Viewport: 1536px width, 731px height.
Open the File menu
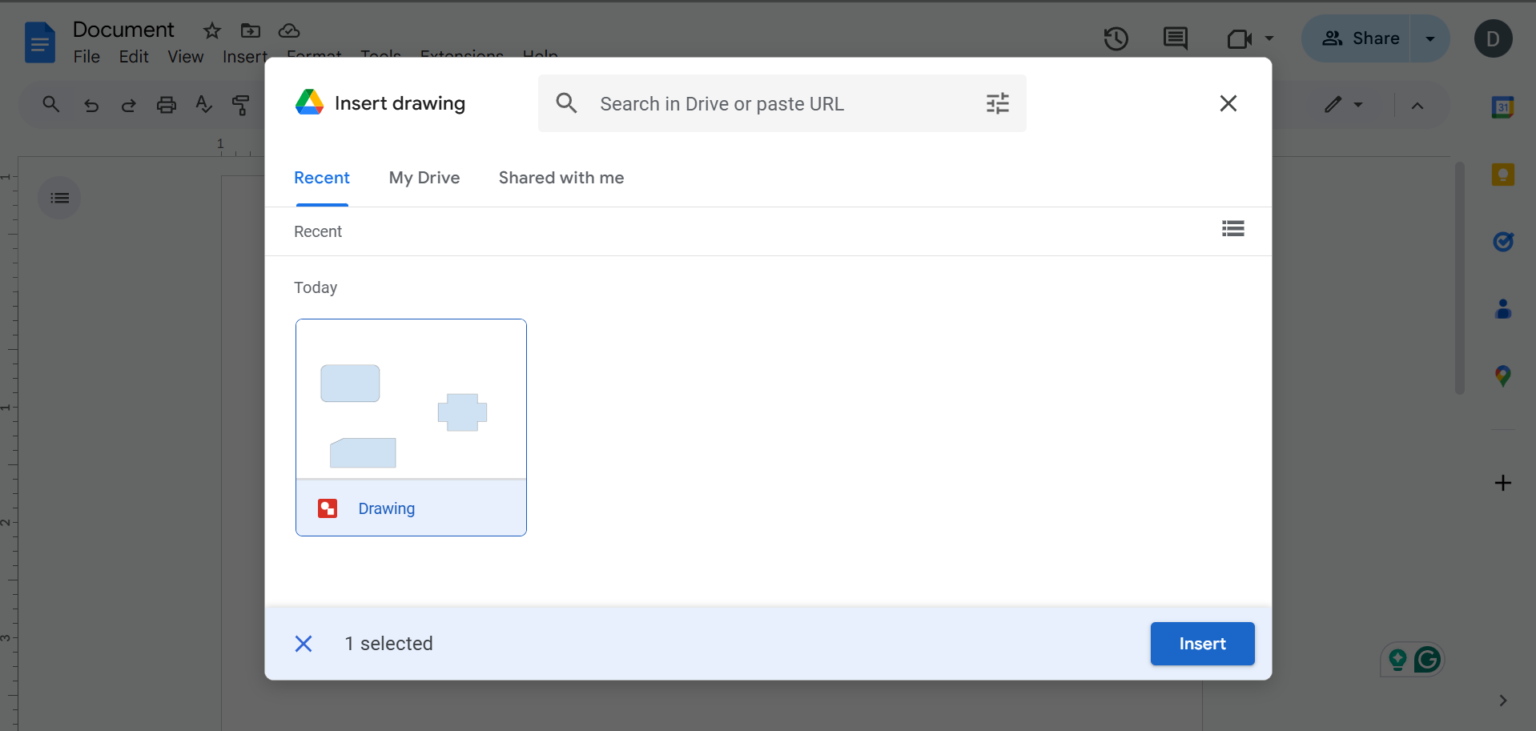coord(86,57)
